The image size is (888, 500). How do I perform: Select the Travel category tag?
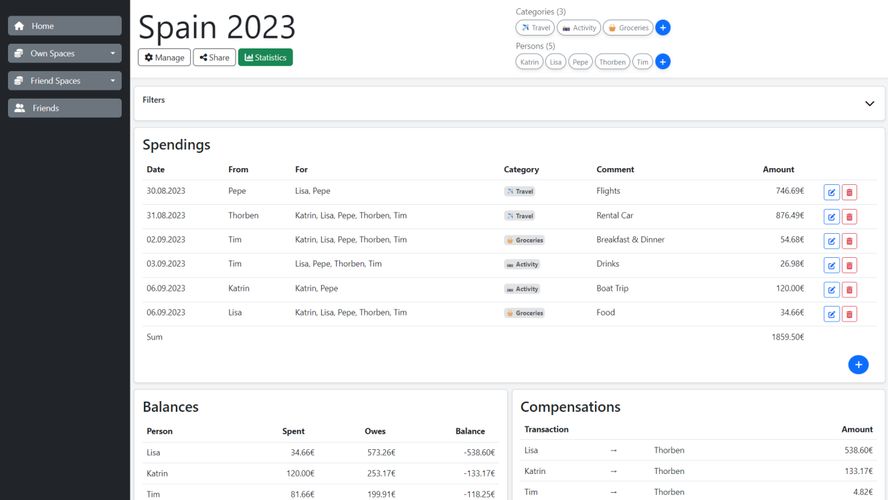pos(535,28)
